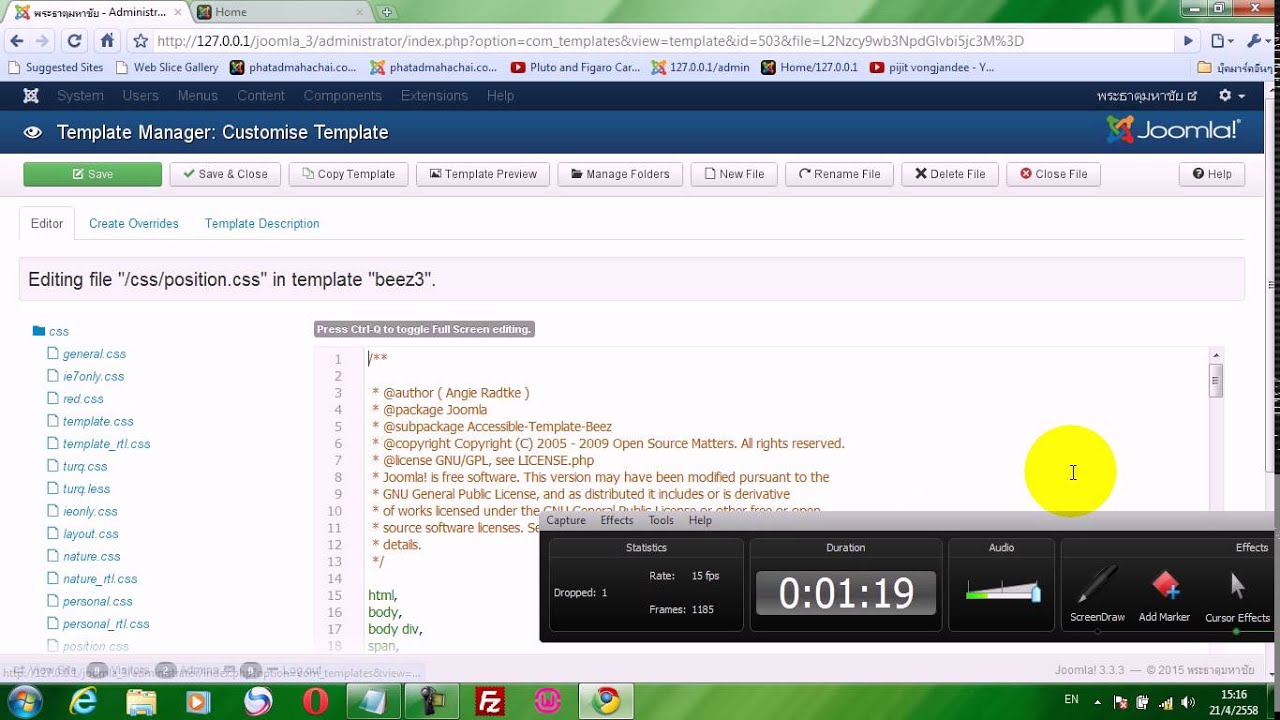Screen dimensions: 1280x720
Task: Open layout.css file
Action: point(90,534)
